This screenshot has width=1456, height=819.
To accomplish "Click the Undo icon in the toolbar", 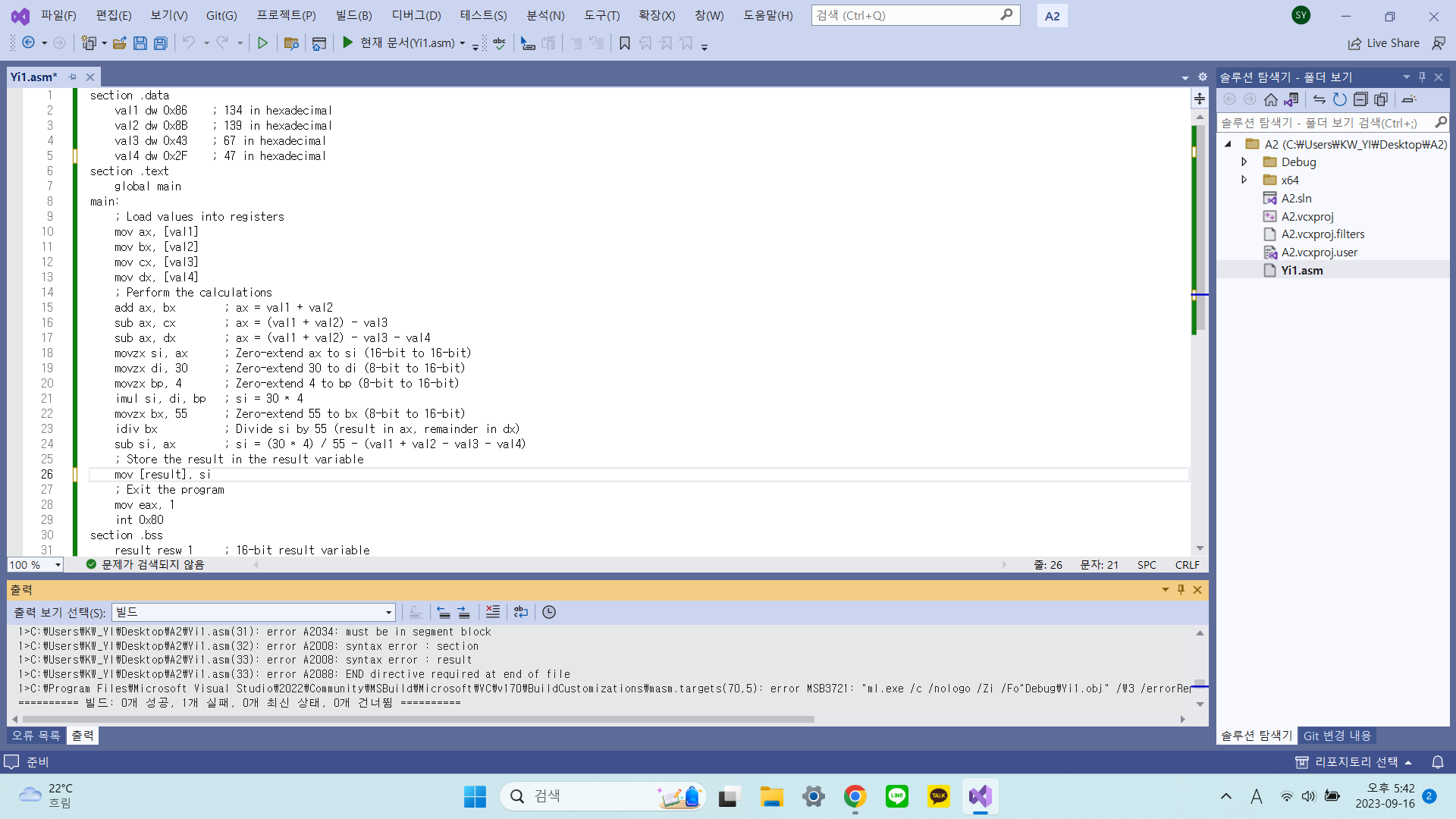I will (189, 43).
